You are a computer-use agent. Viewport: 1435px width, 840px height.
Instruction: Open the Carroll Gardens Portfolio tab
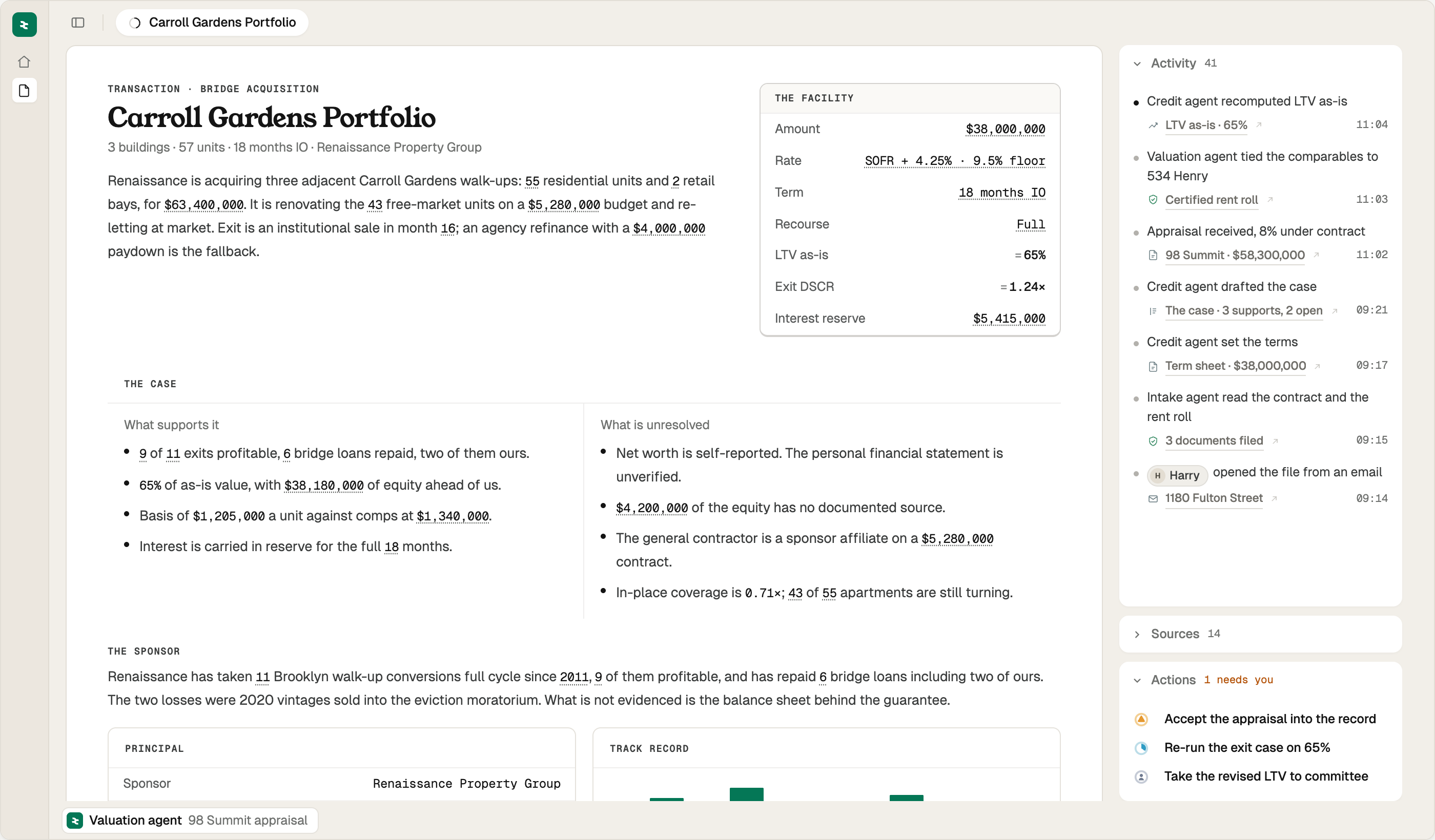coord(212,23)
